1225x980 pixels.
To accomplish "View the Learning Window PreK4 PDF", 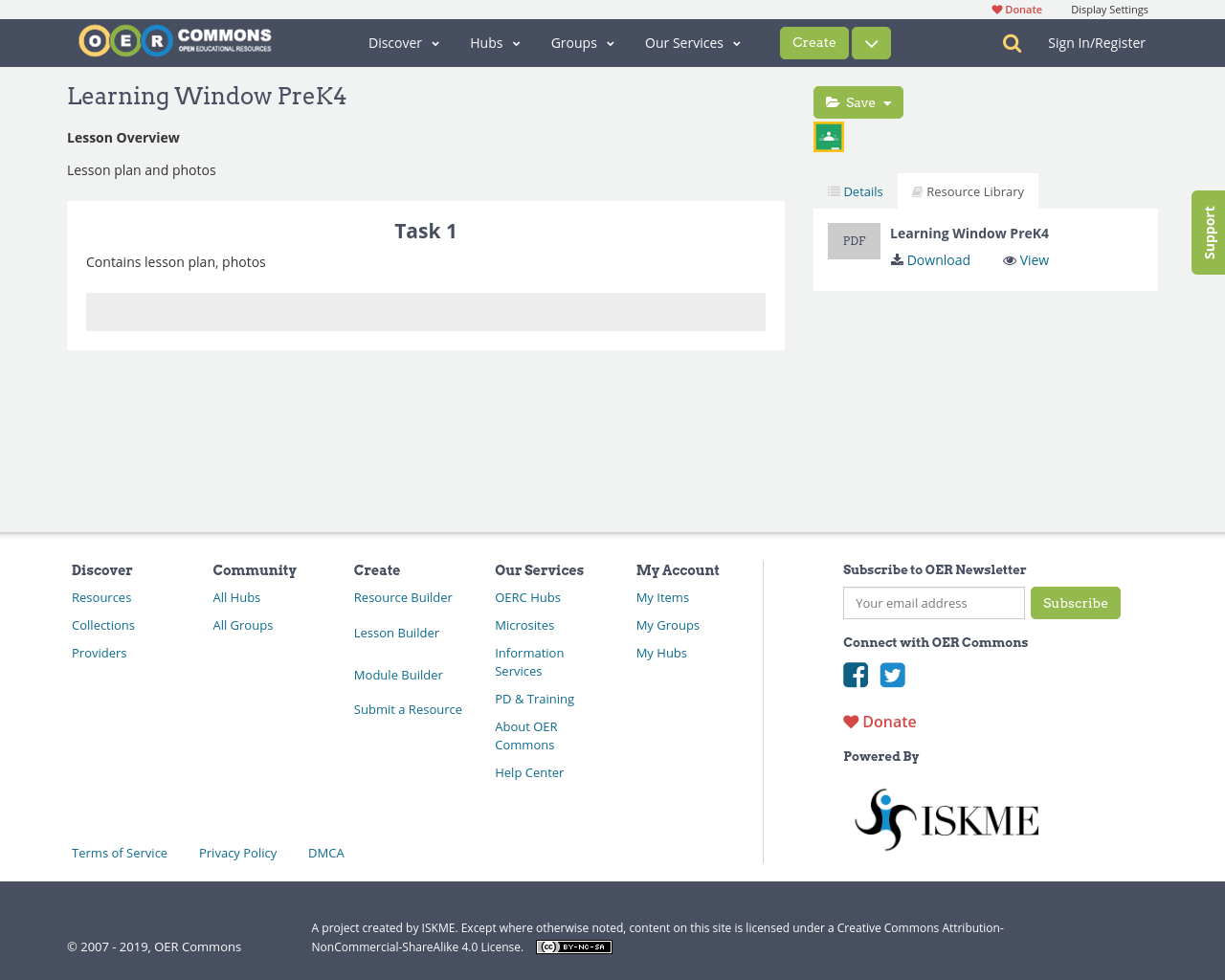I will click(1026, 260).
